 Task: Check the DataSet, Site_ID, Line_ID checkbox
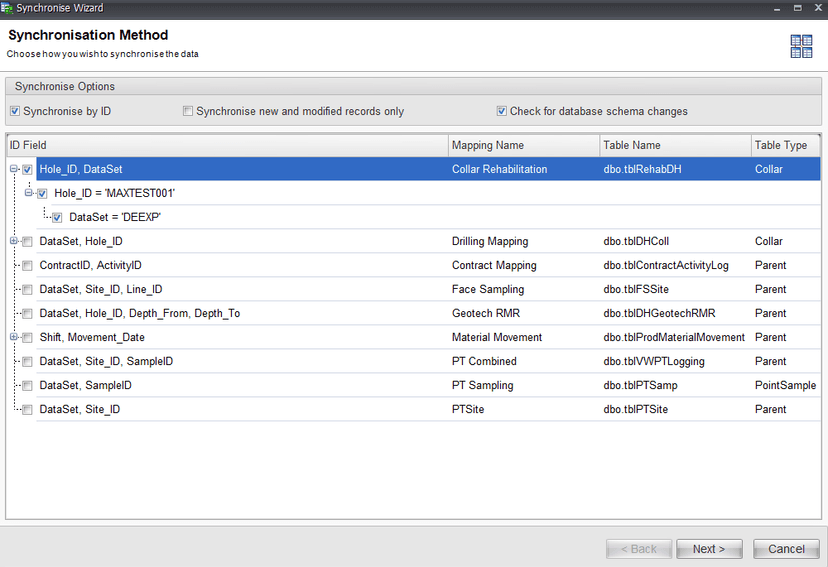[x=27, y=290]
